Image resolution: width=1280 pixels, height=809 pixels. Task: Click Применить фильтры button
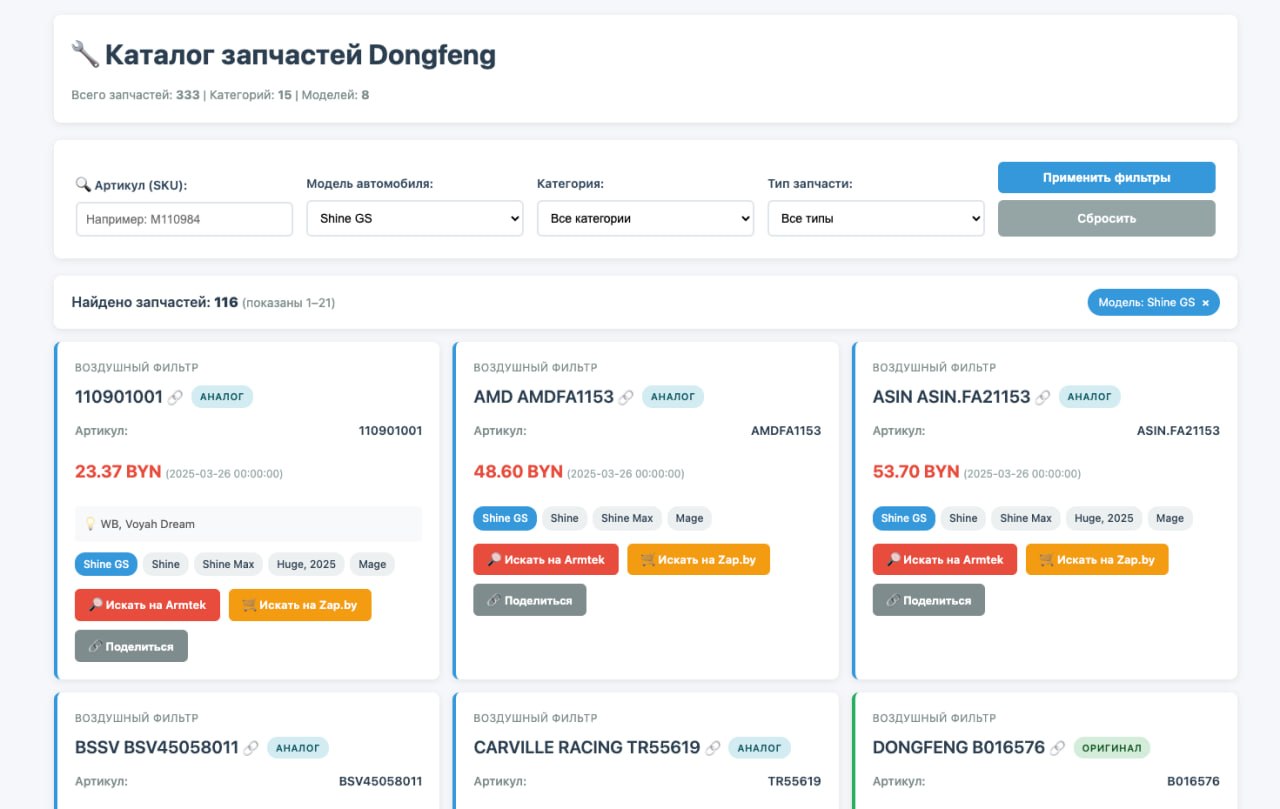(1106, 177)
